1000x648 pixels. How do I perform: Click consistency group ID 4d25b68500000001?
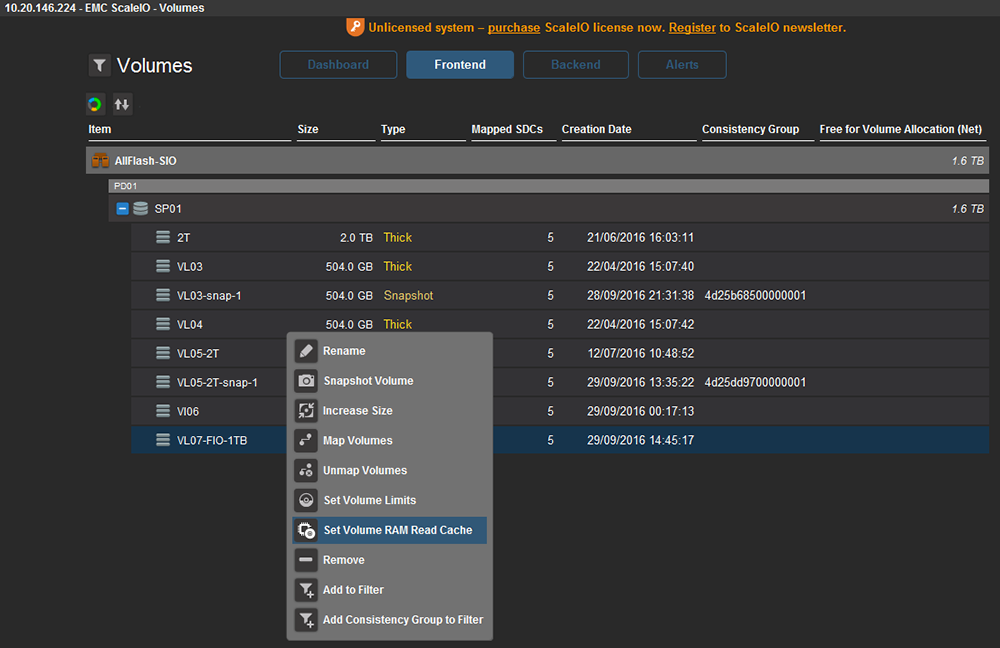[x=755, y=295]
